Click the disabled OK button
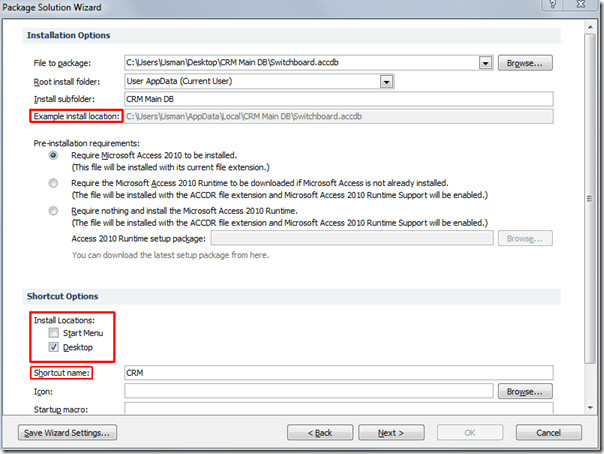 click(x=470, y=432)
